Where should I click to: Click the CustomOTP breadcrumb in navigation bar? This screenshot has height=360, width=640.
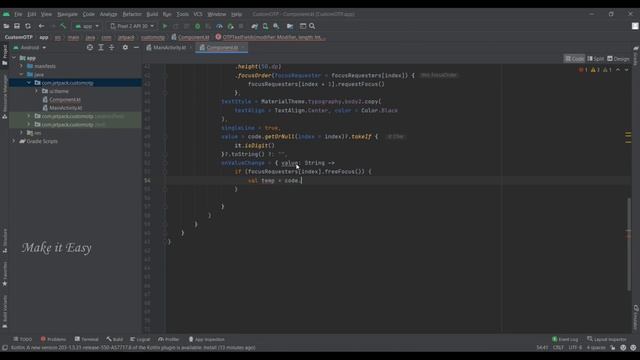18,37
